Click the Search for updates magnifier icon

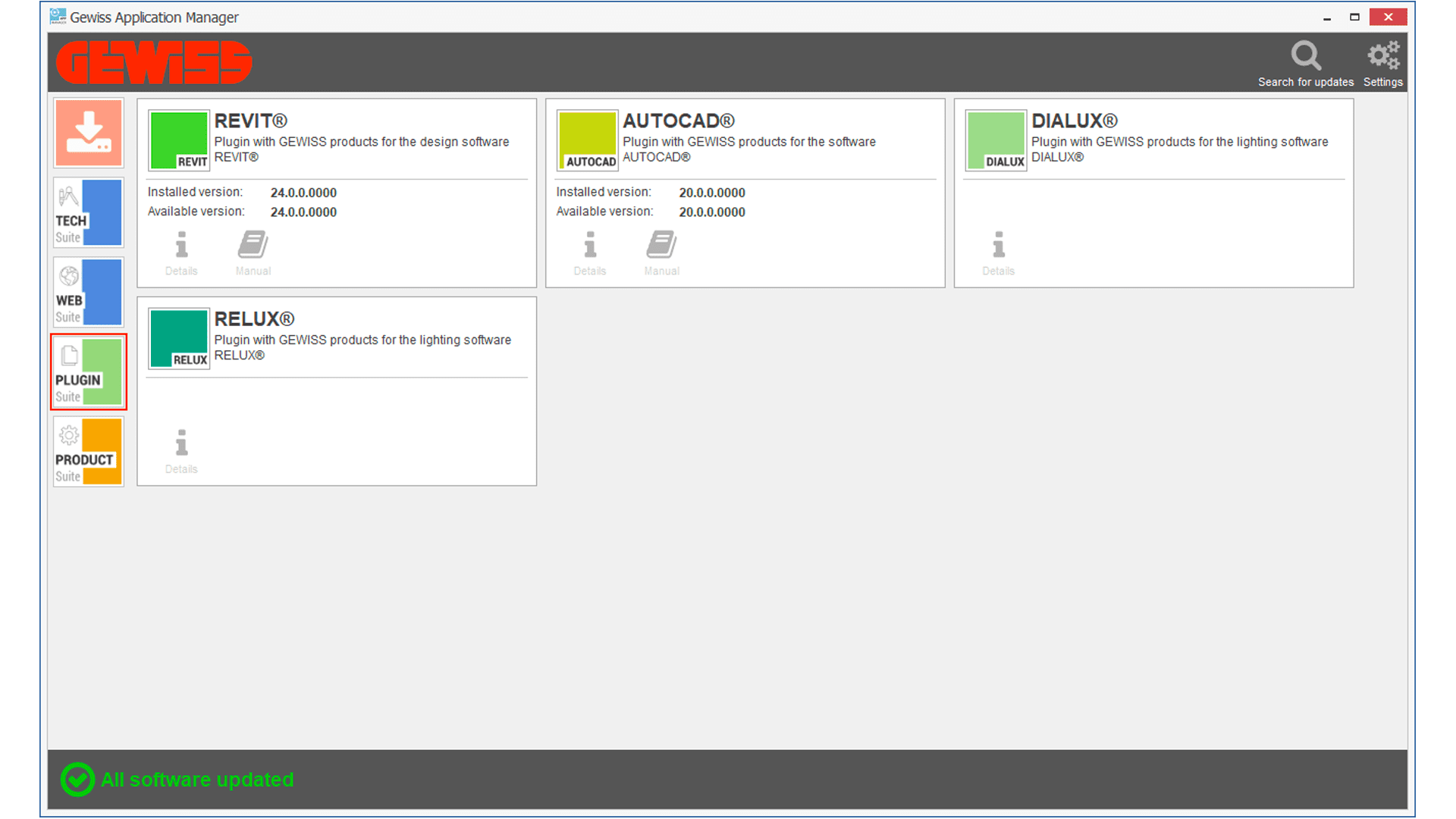[x=1306, y=55]
